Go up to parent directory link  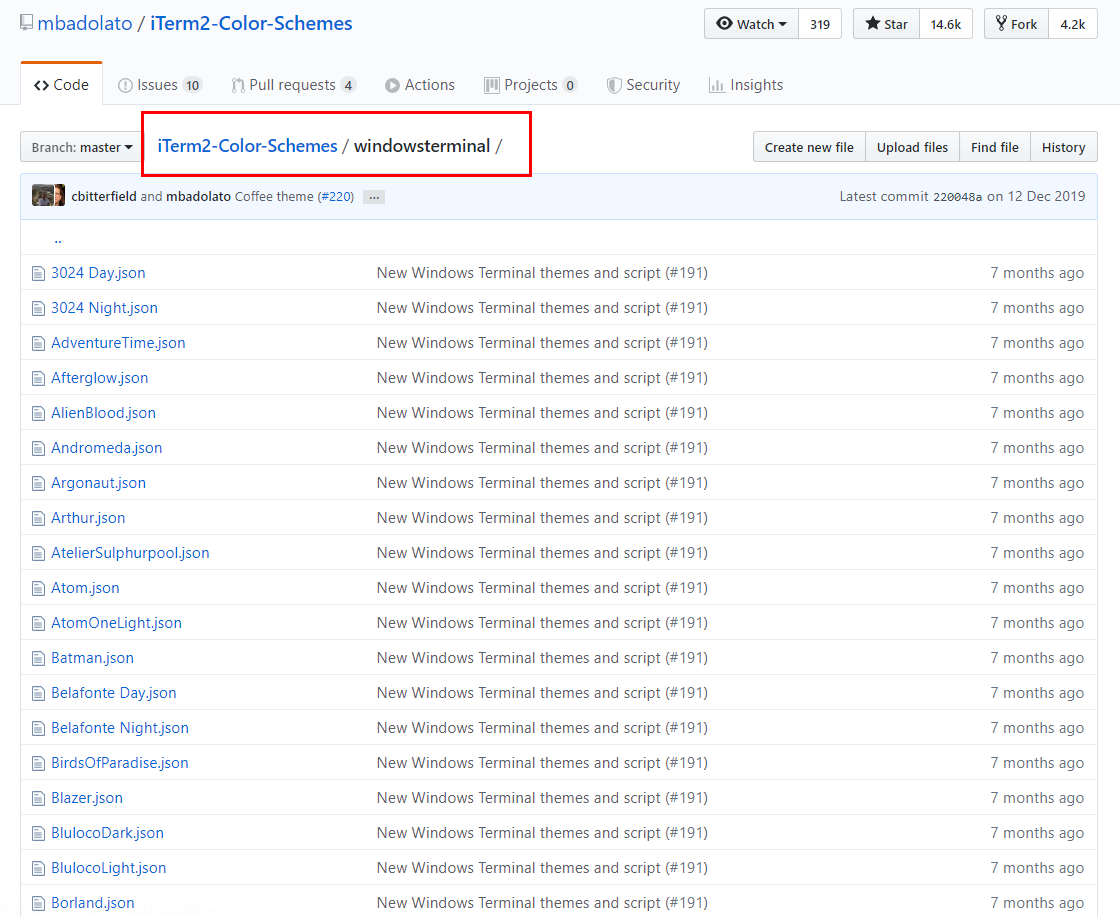[58, 239]
